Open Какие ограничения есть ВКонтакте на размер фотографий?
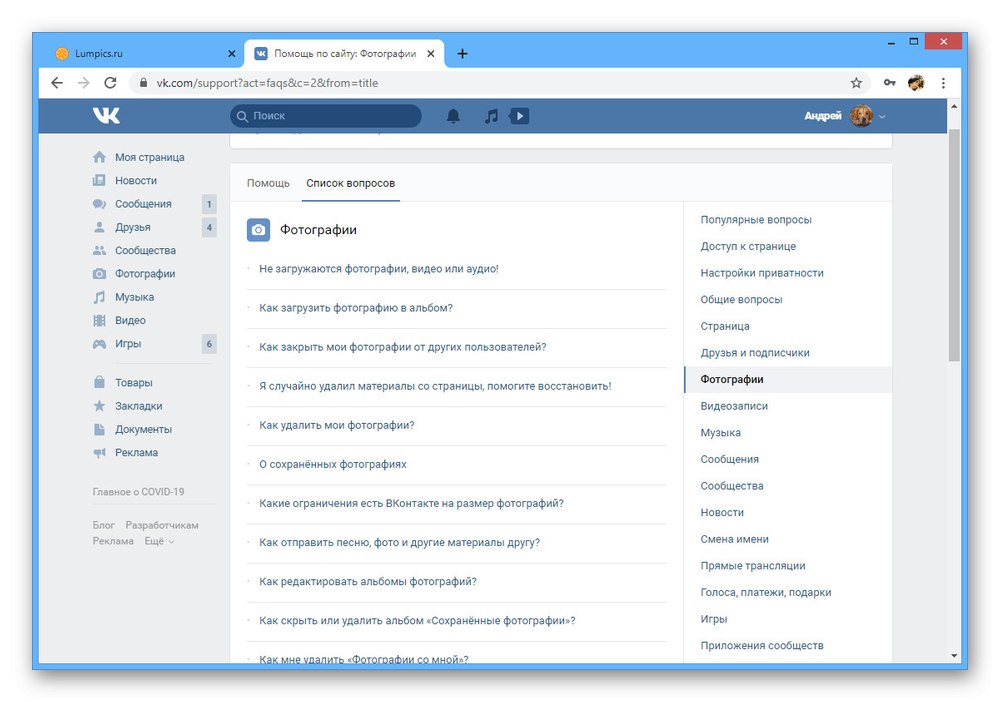 [x=411, y=504]
